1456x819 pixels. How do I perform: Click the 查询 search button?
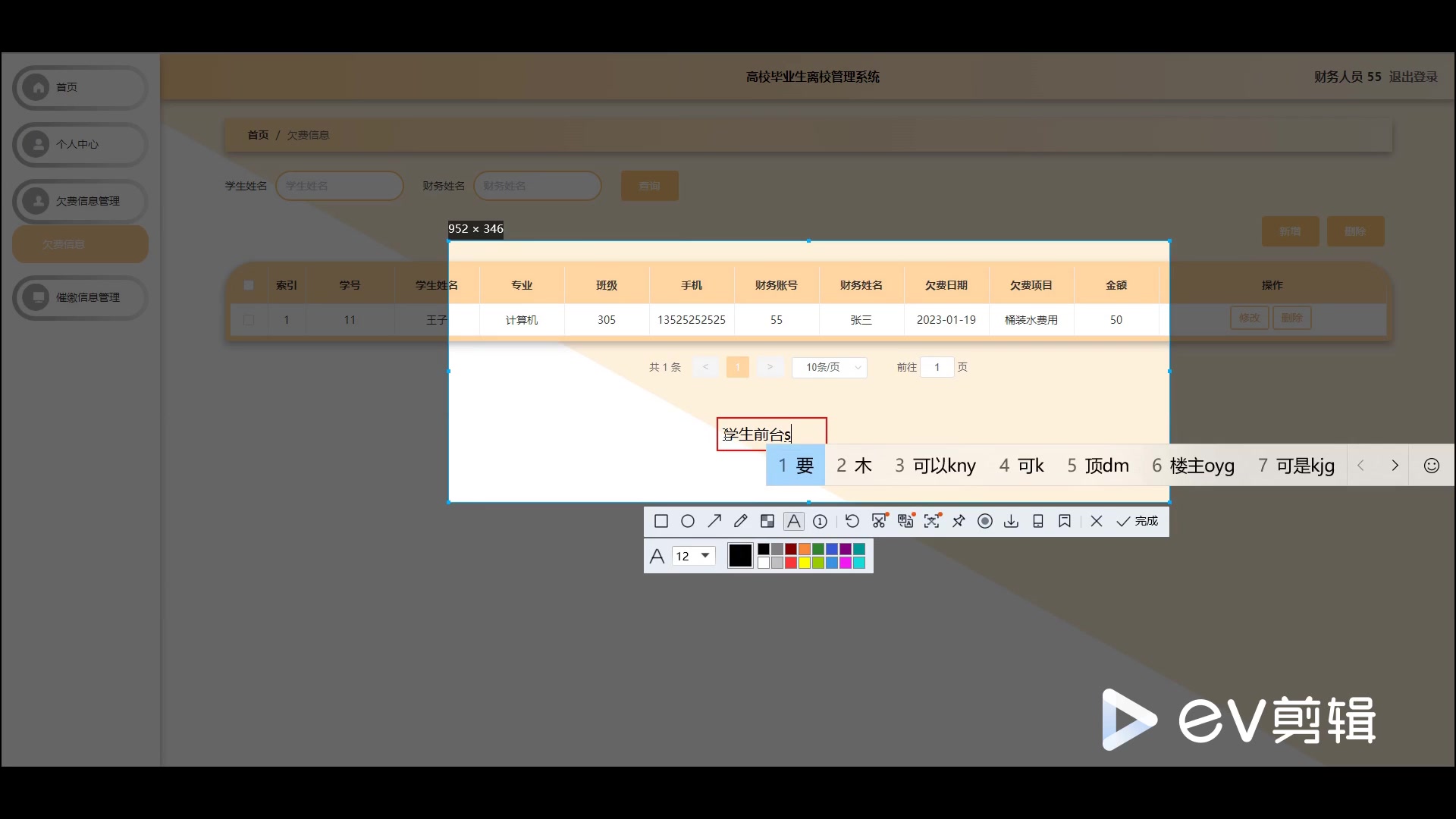click(650, 186)
